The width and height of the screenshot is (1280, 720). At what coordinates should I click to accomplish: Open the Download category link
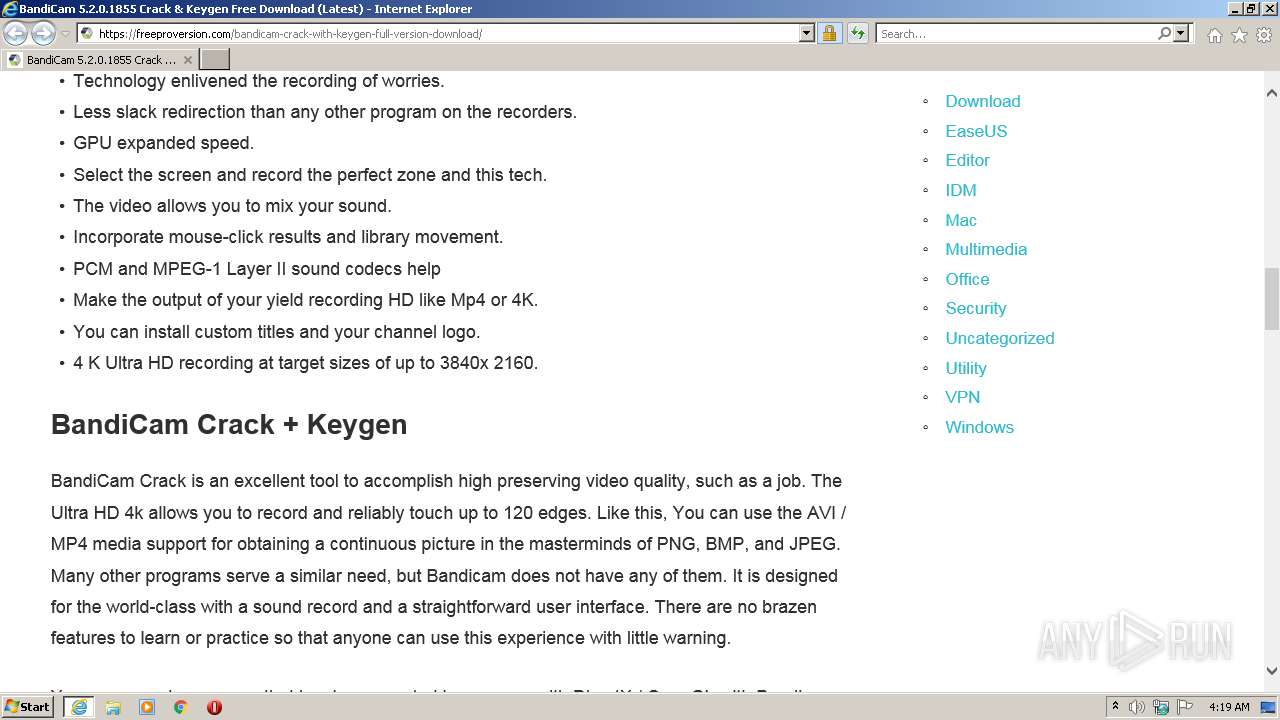[983, 101]
